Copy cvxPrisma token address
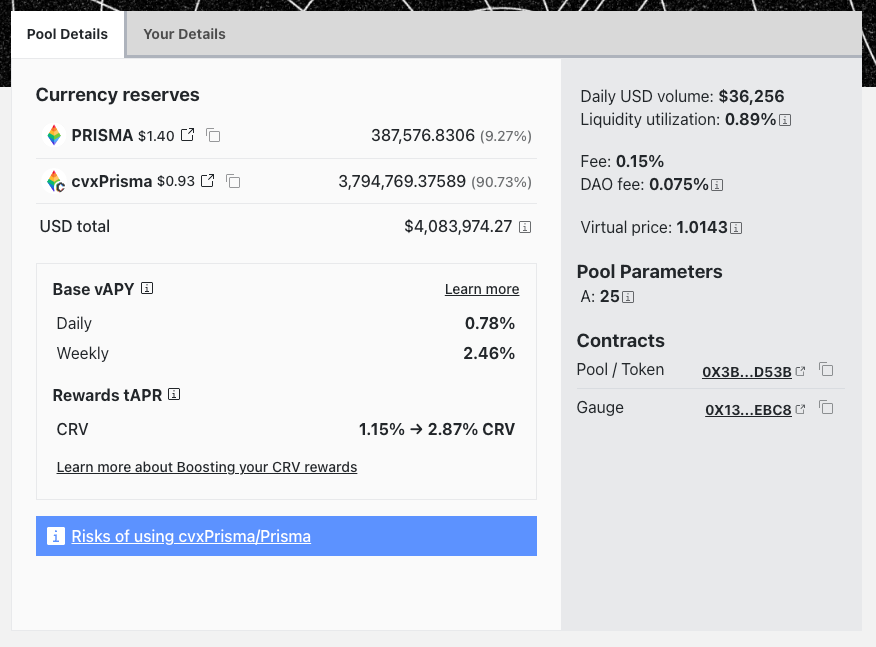The image size is (876, 647). [x=233, y=181]
